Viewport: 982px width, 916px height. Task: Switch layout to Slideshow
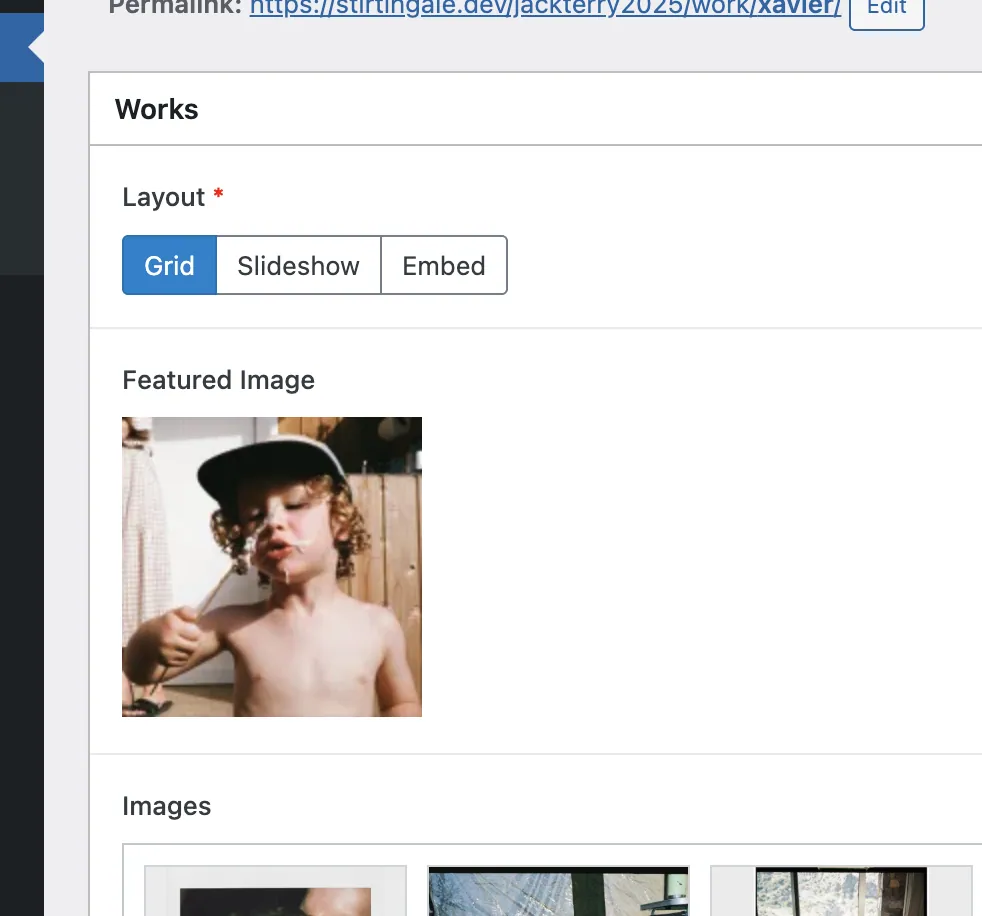pos(298,266)
